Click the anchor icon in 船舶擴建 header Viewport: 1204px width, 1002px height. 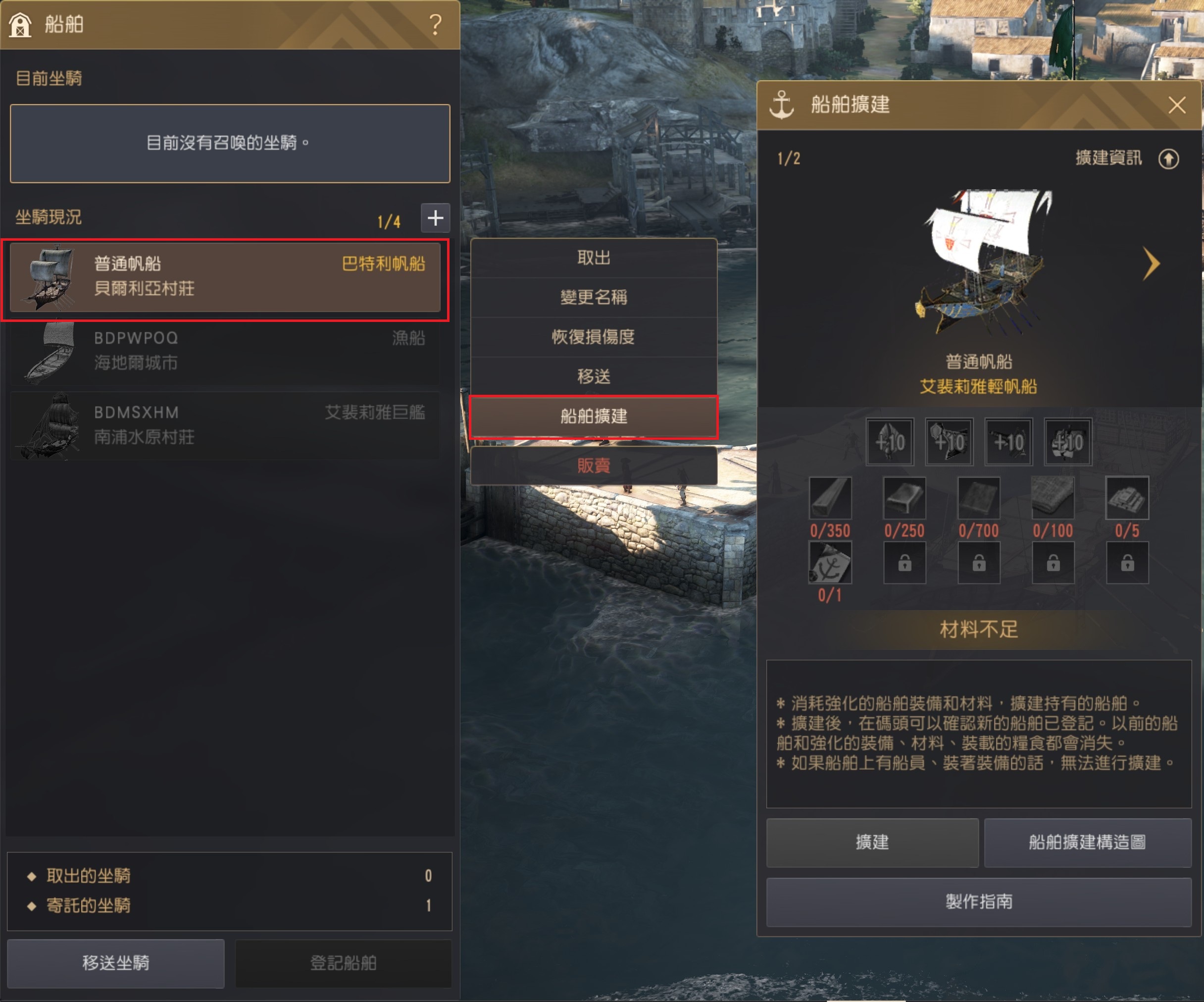[x=781, y=105]
